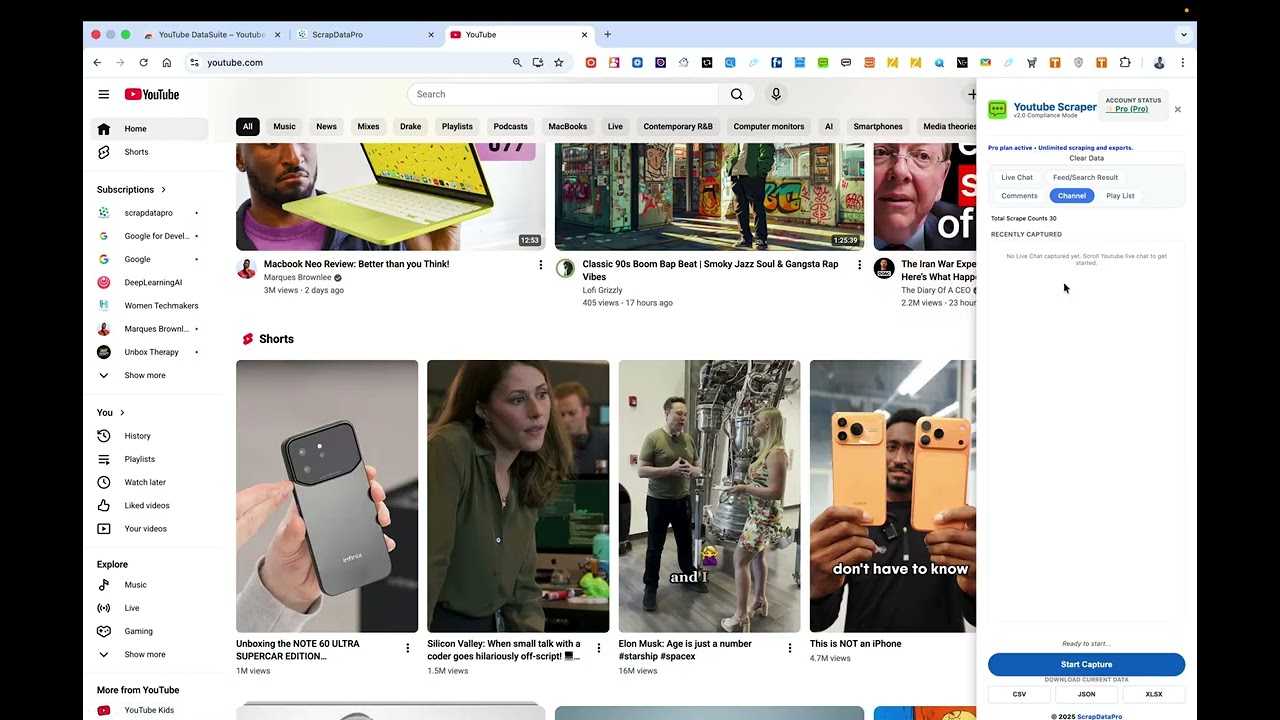Screen dimensions: 1280x720
Task: Switch to Play List scraper mode
Action: (1120, 196)
